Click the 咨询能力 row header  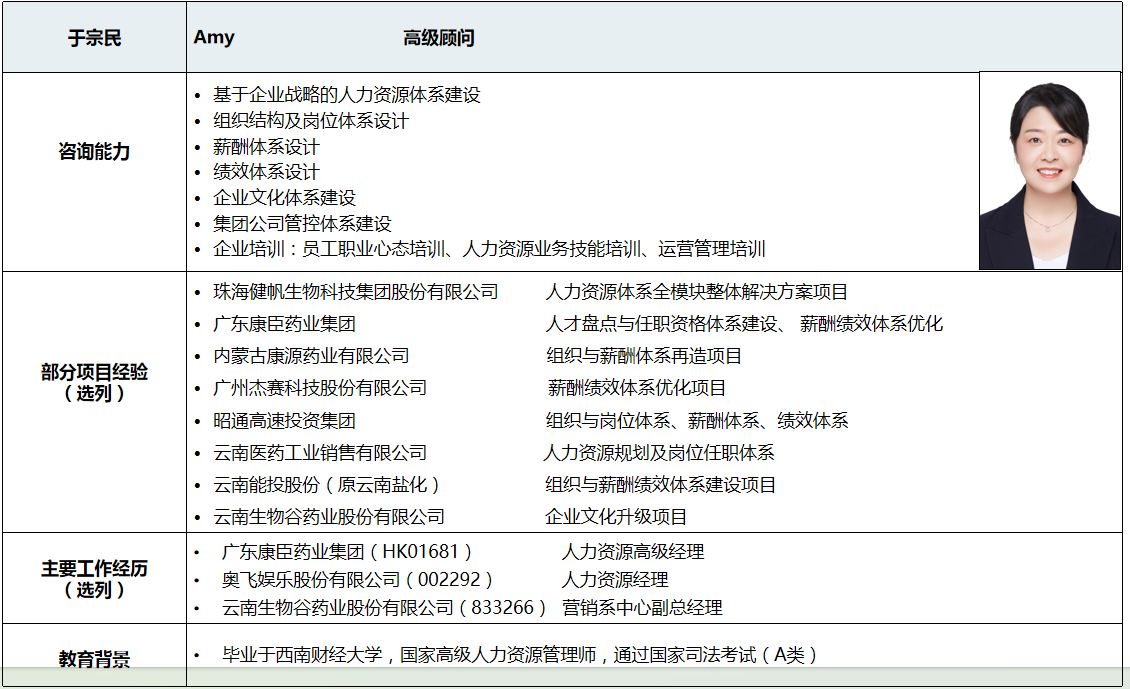94,152
